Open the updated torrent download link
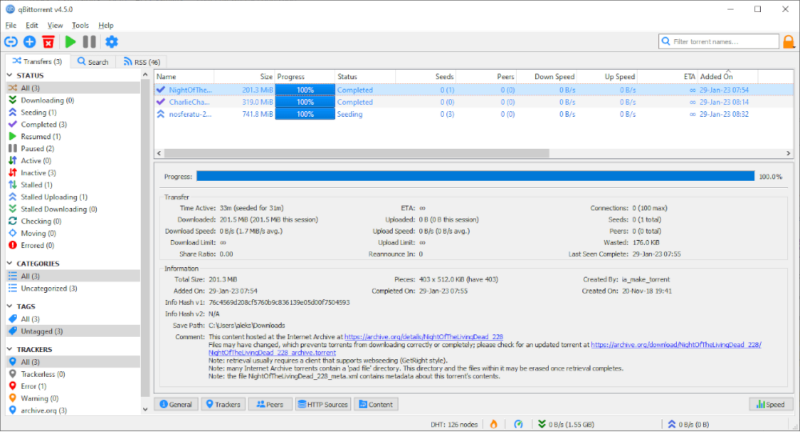800x432 pixels. [676, 345]
